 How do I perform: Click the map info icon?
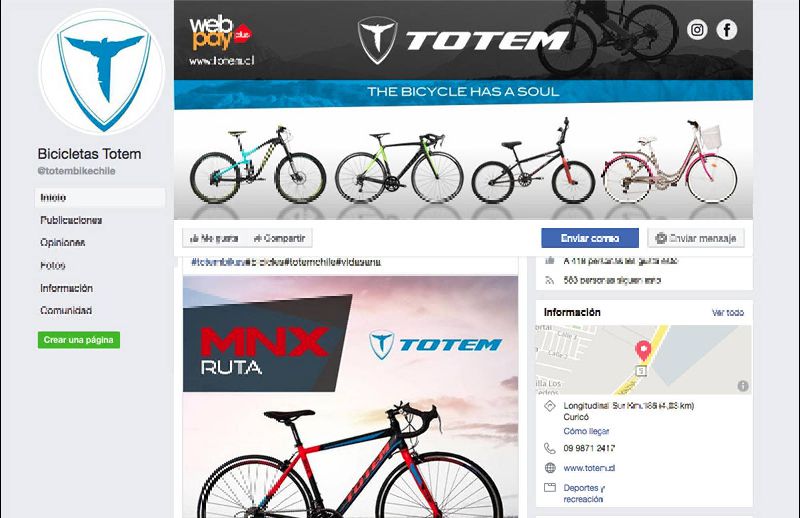tap(743, 386)
